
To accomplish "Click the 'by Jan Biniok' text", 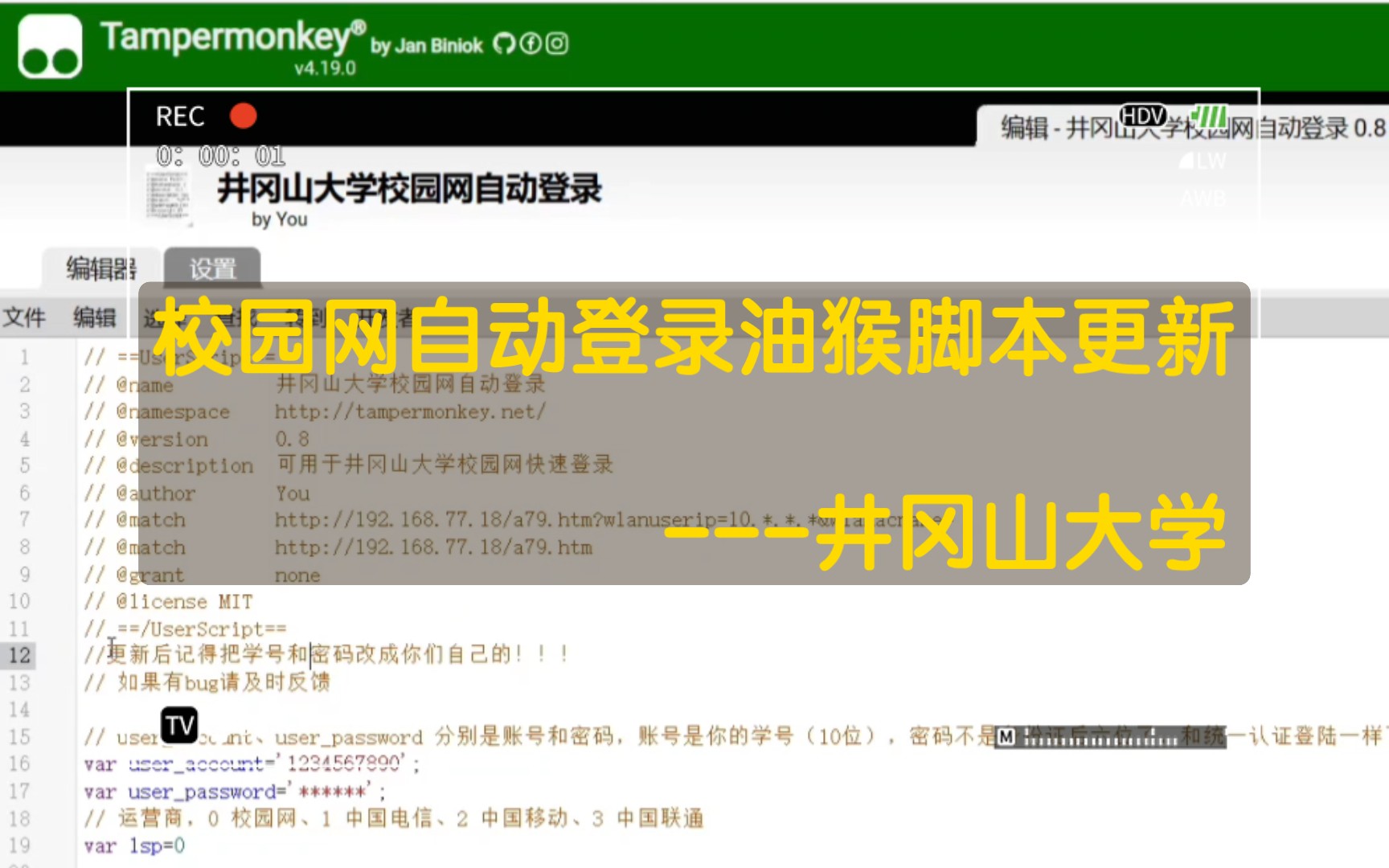I will 426,46.
